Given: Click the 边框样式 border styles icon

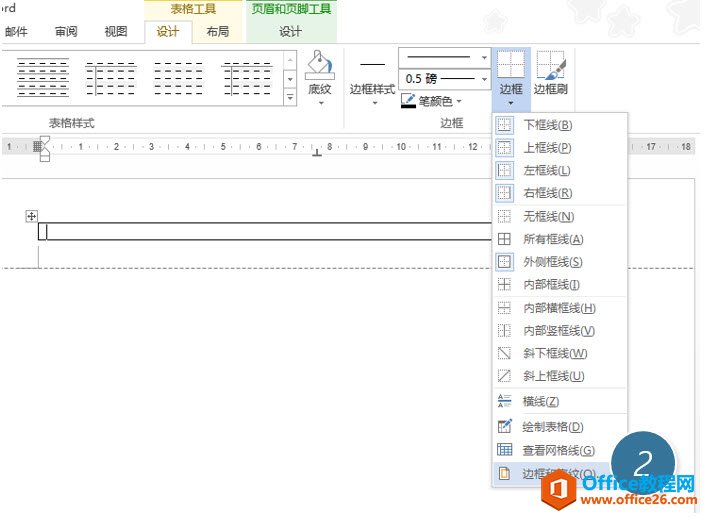Looking at the screenshot, I should [372, 66].
